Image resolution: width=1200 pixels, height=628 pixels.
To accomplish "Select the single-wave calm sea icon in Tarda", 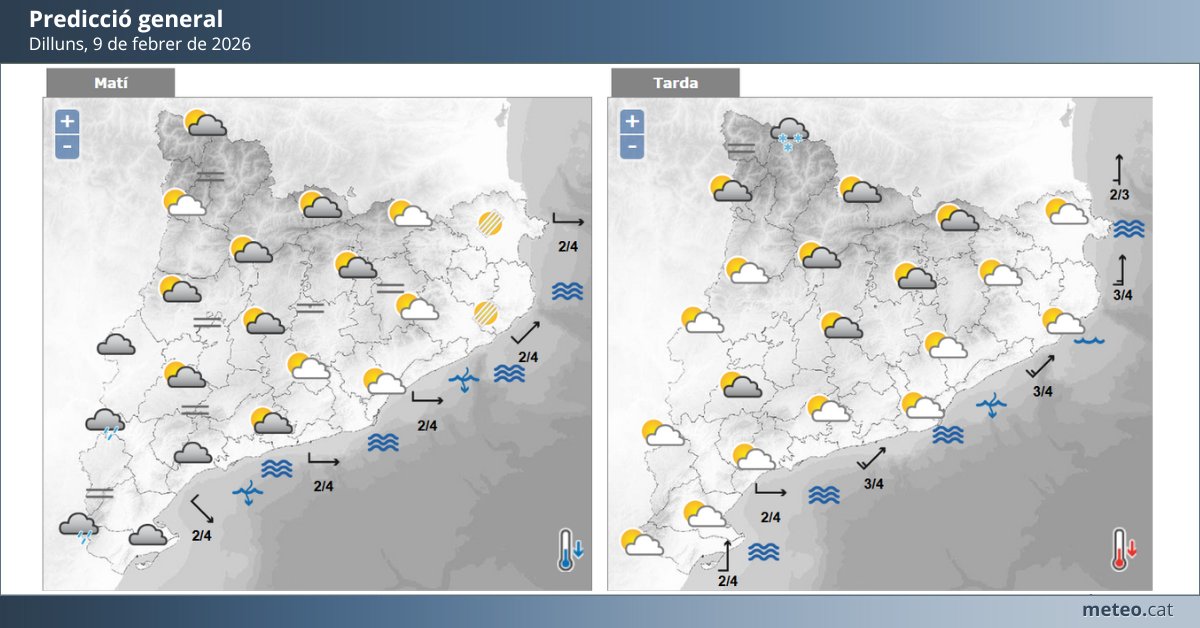I will point(1089,341).
